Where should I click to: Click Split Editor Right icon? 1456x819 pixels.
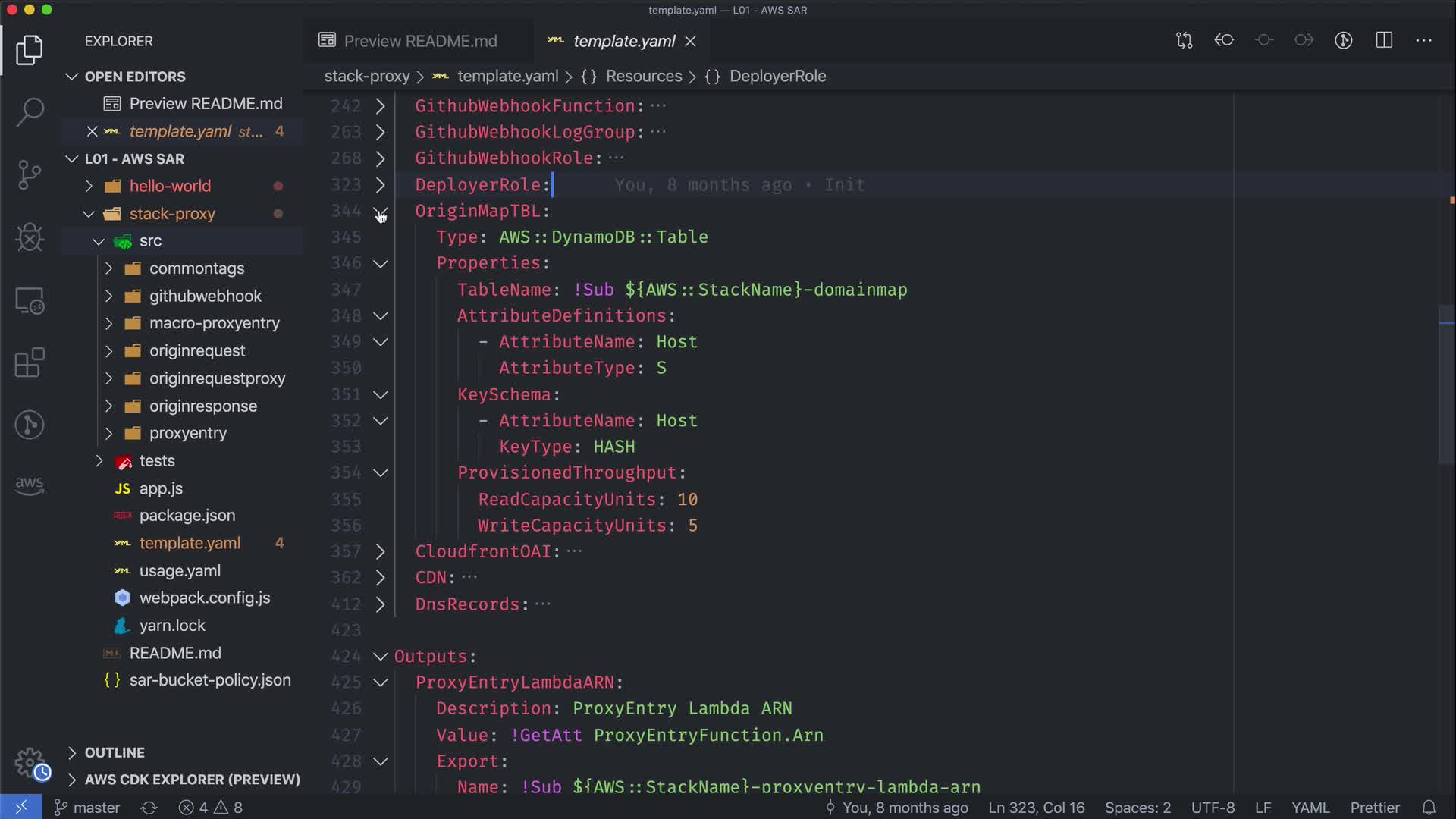coord(1384,40)
